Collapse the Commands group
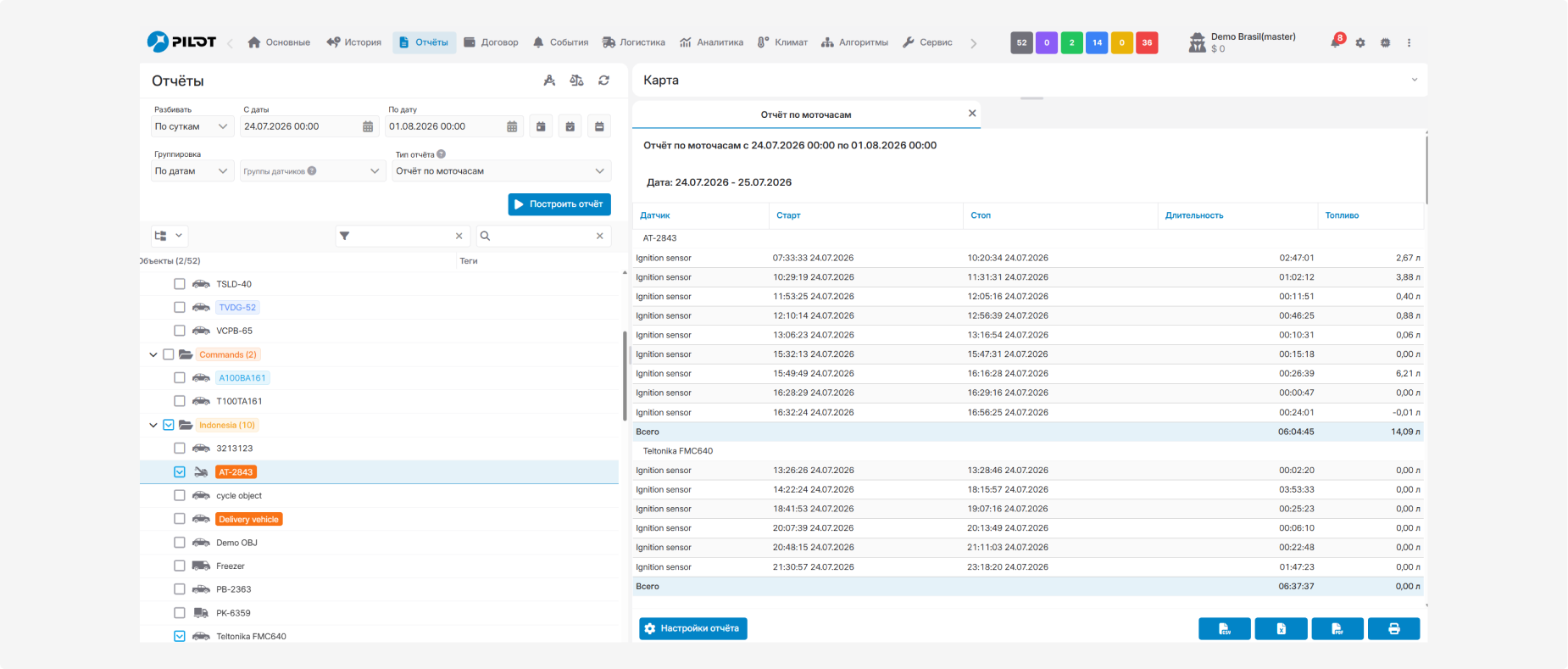Viewport: 1568px width, 669px height. click(153, 354)
